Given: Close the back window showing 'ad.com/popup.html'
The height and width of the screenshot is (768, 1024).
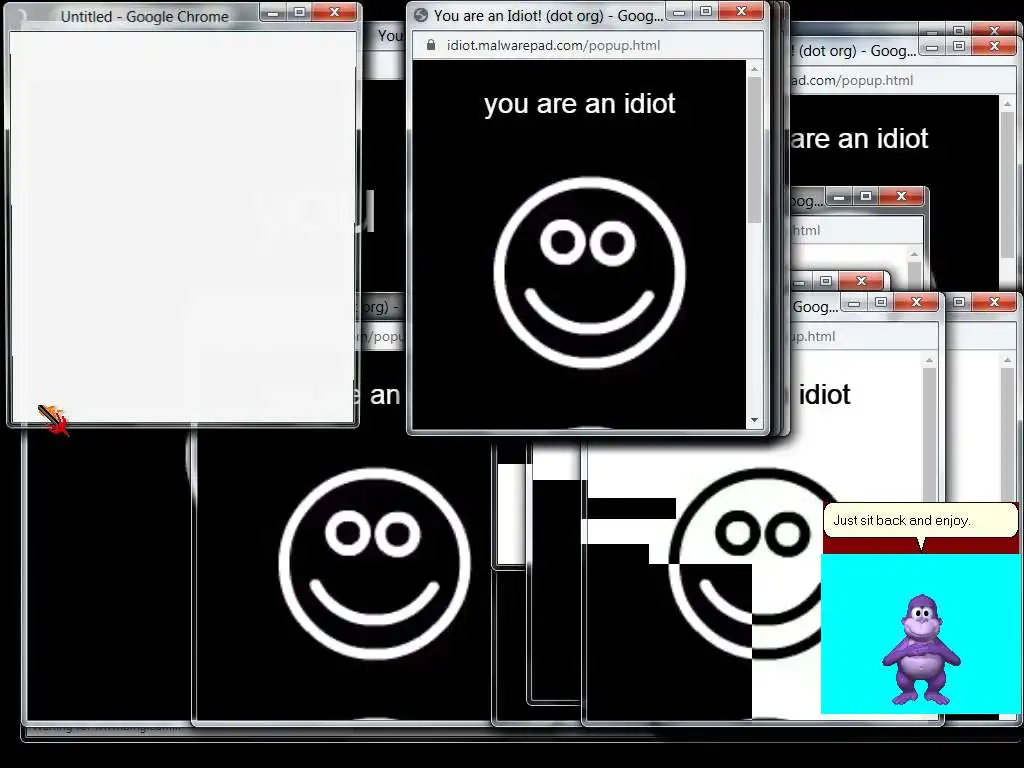Looking at the screenshot, I should click(995, 46).
